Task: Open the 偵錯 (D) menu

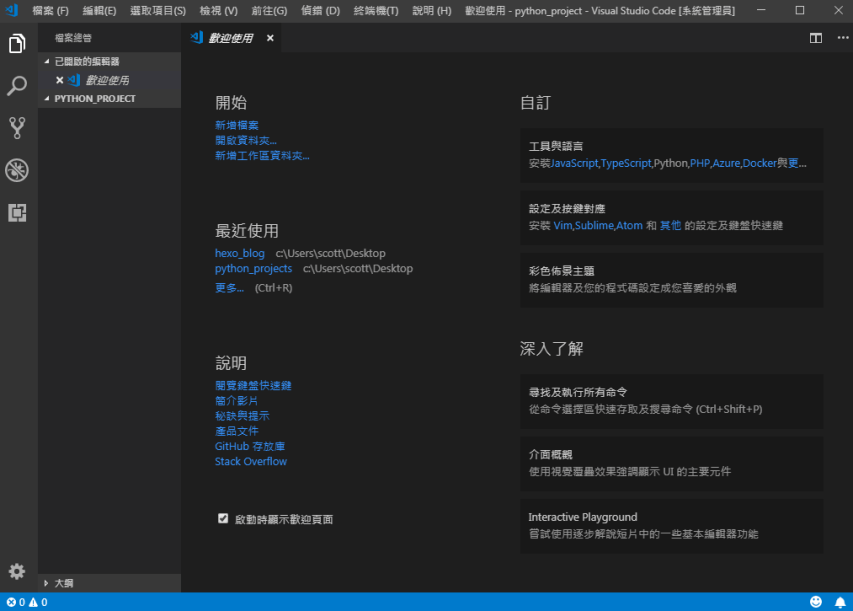Action: pyautogui.click(x=320, y=11)
